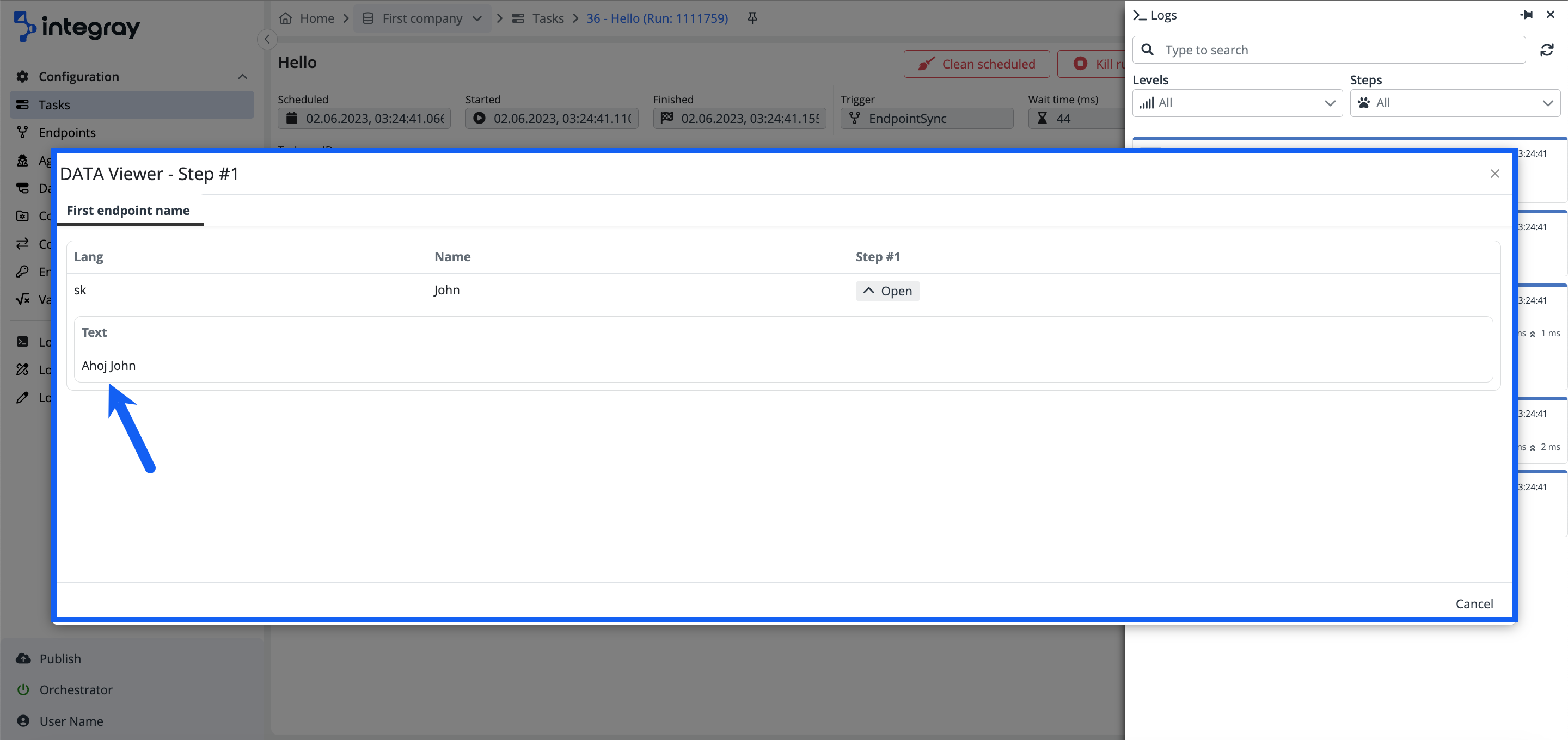Click the Publish cloud icon
1568x740 pixels.
pos(23,658)
